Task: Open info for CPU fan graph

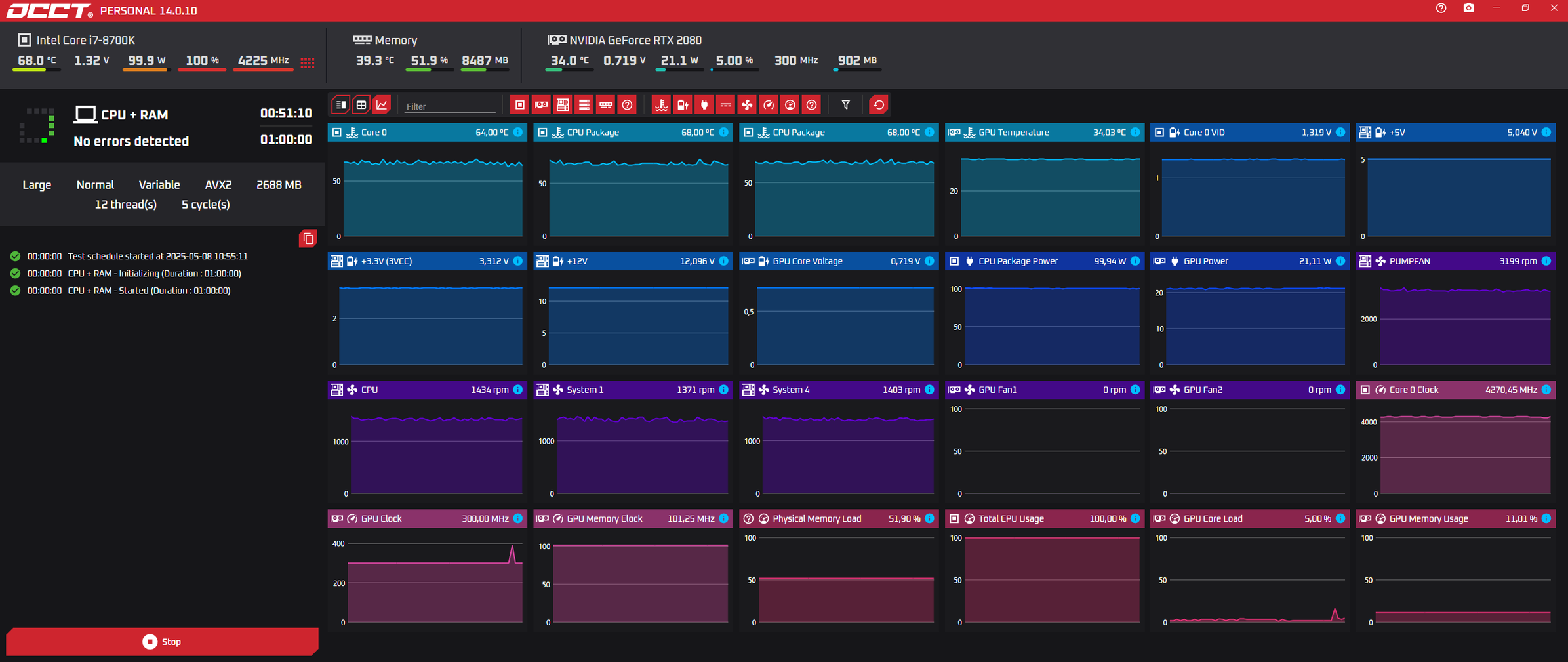Action: pyautogui.click(x=518, y=390)
